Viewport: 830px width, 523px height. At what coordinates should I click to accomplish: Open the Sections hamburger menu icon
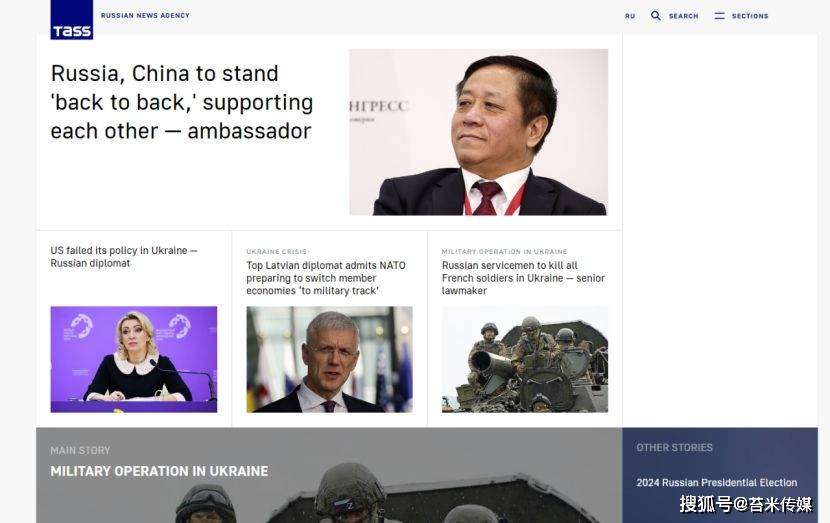coord(719,16)
